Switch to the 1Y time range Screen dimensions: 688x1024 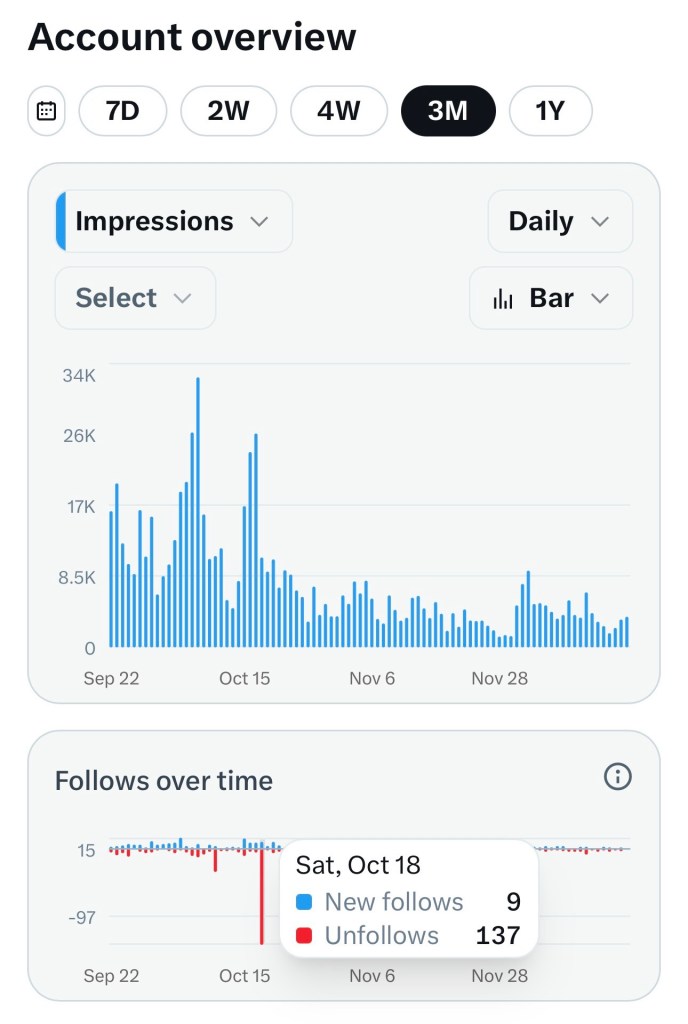[550, 111]
